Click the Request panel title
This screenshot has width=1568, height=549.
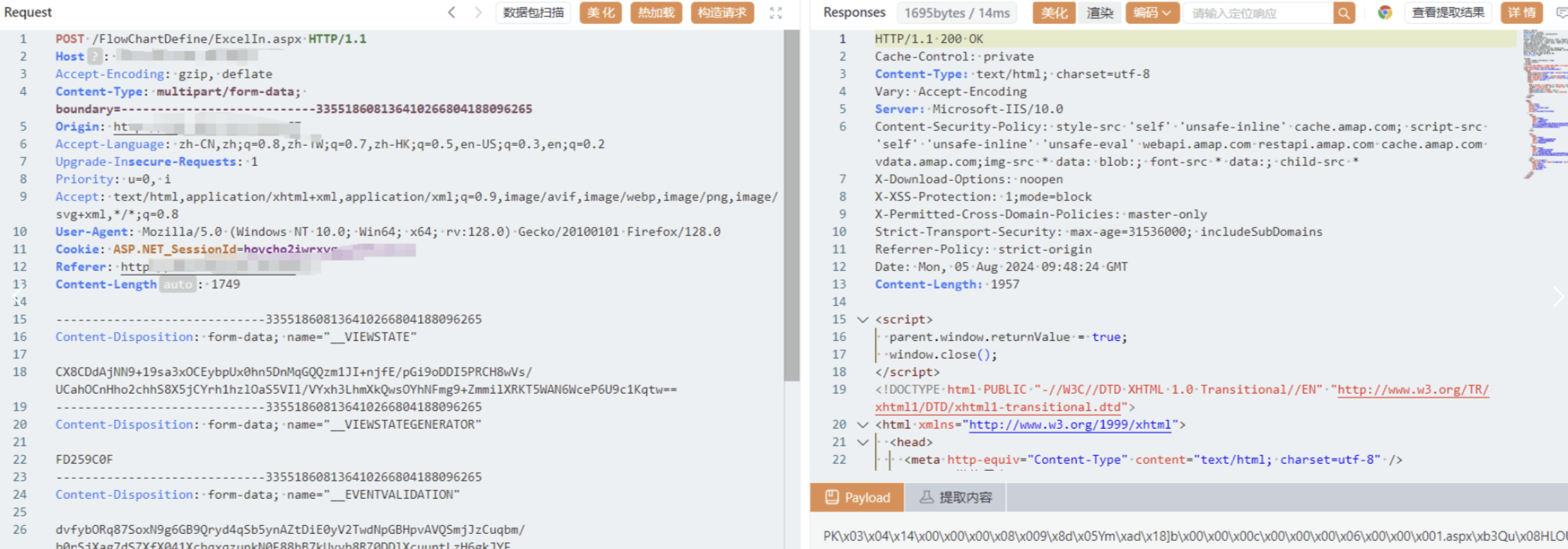[x=28, y=13]
